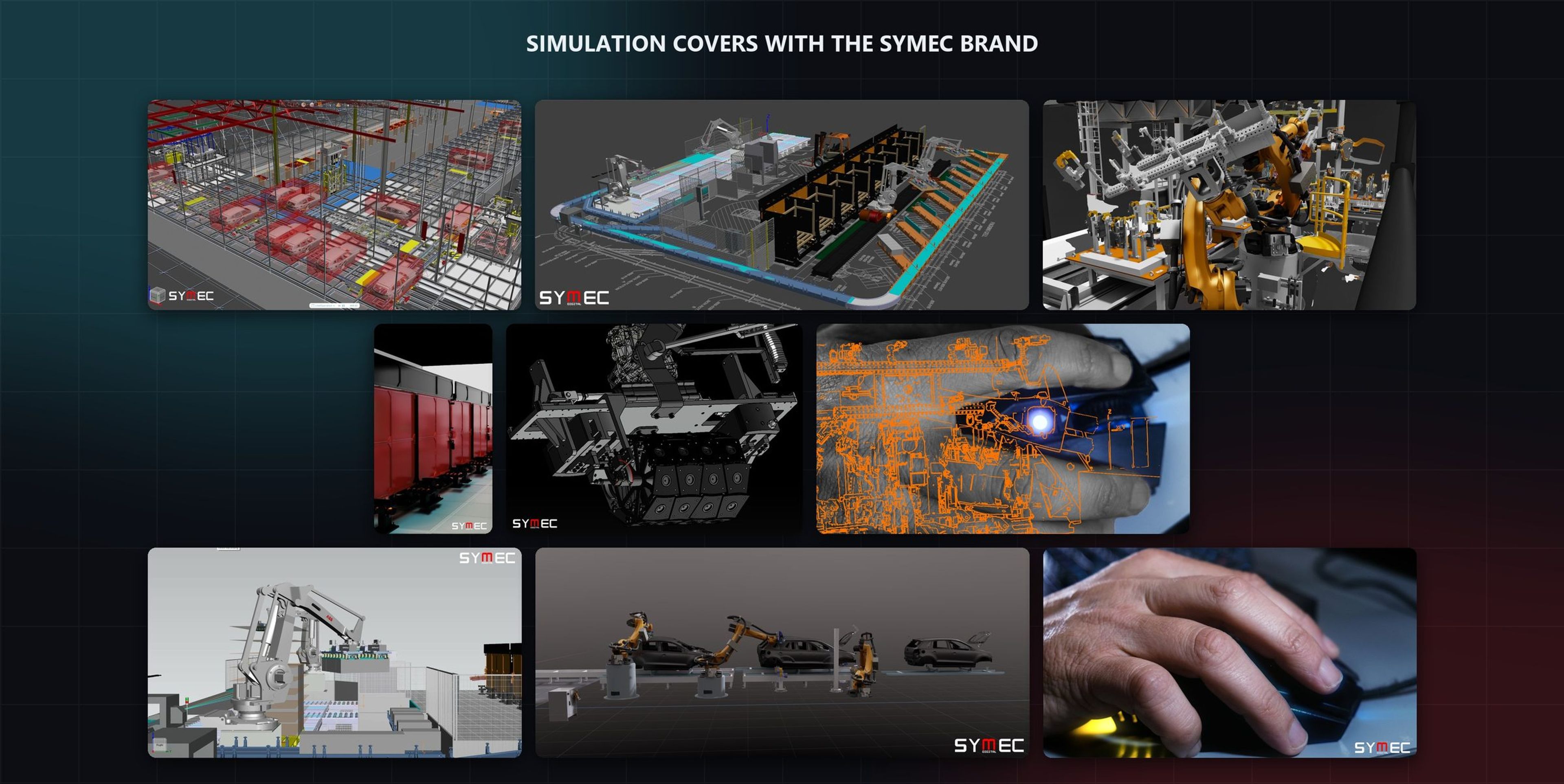1564x784 pixels.
Task: Open the orange wireframe over hand thumbnail
Action: [x=1003, y=429]
